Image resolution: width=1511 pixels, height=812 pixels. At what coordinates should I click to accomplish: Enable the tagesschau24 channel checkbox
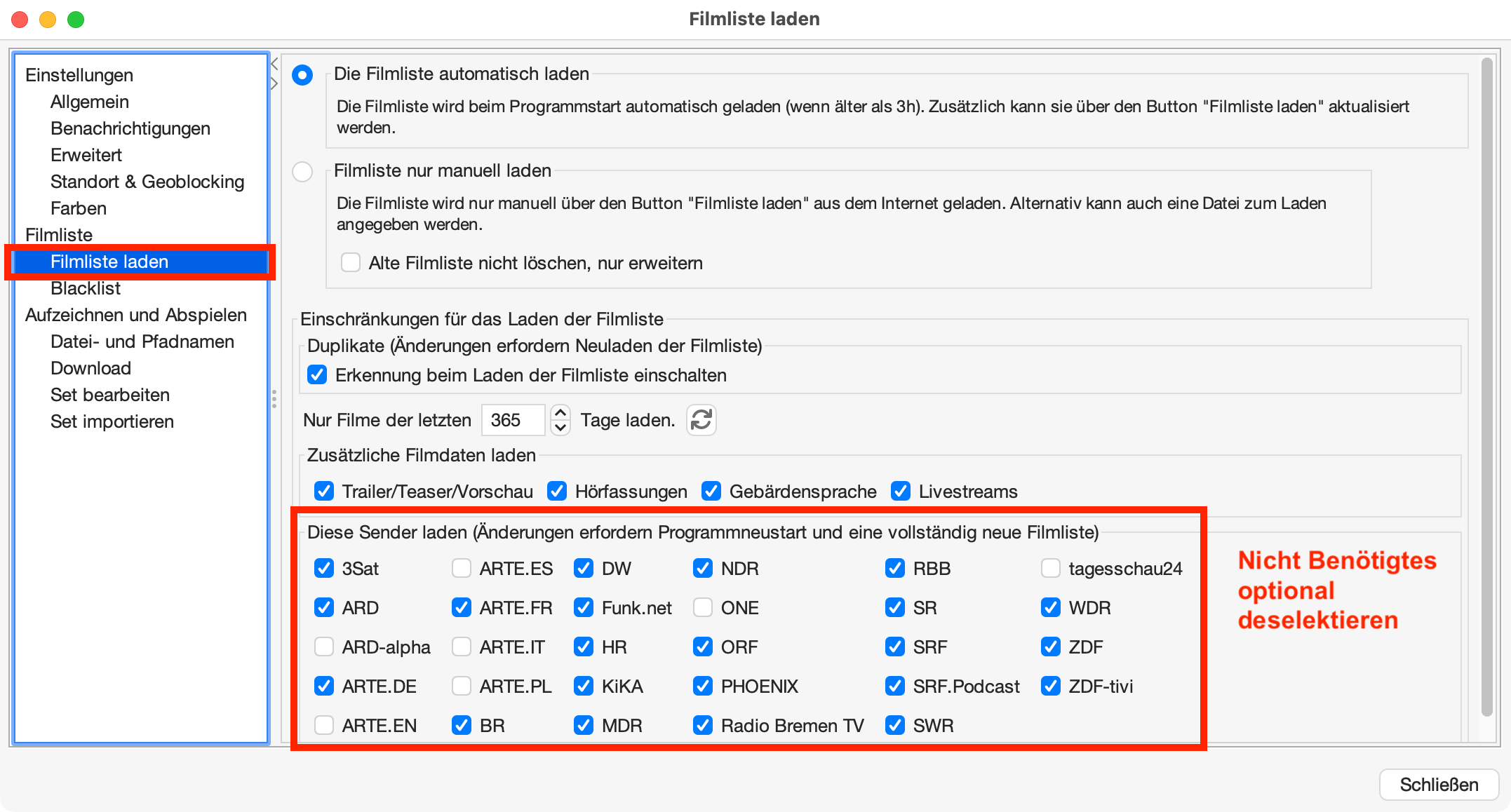click(1051, 569)
